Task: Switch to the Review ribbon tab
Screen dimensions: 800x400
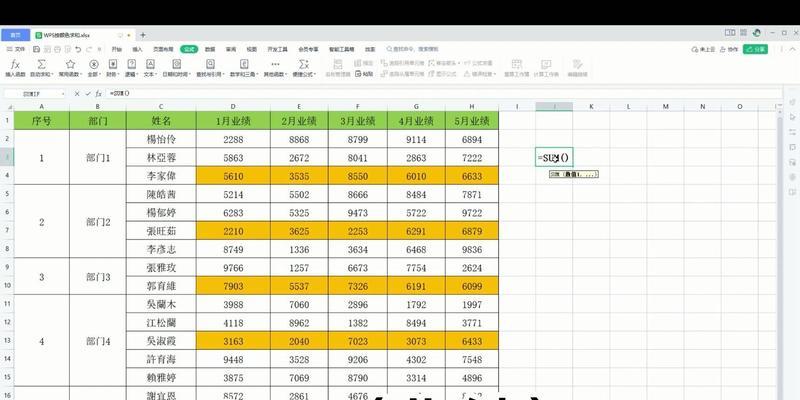Action: coord(231,49)
